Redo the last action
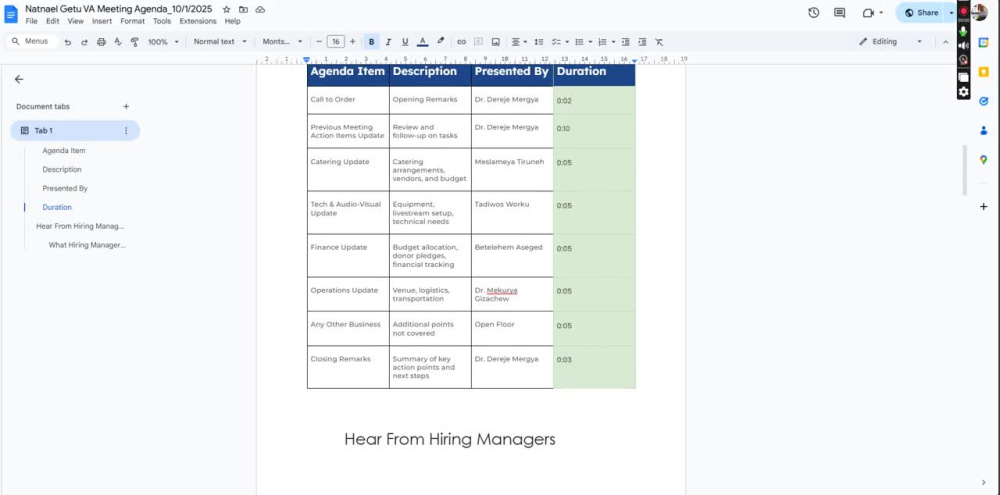The height and width of the screenshot is (495, 1000). point(84,42)
